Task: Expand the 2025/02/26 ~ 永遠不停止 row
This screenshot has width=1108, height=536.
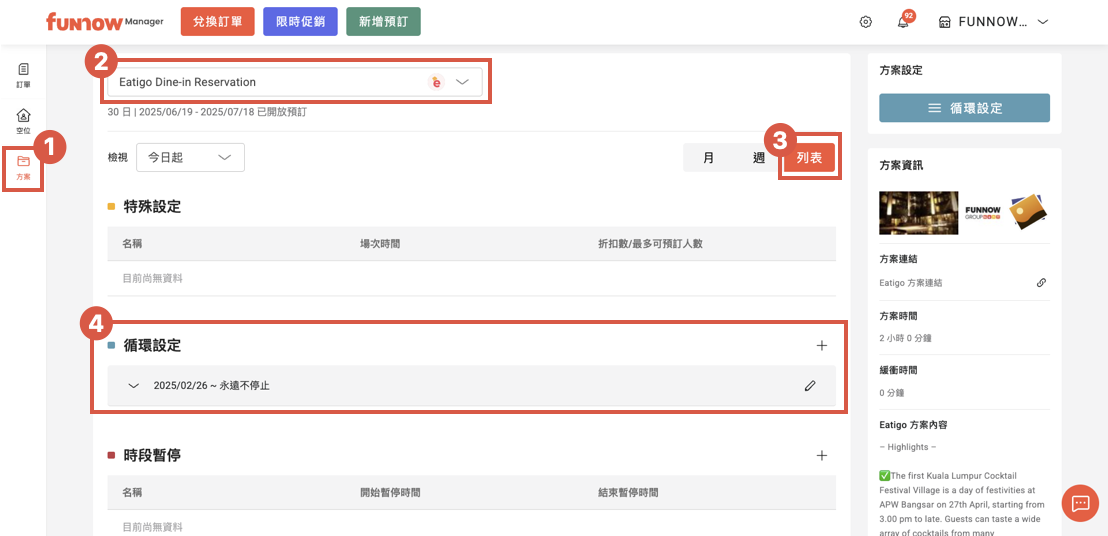Action: point(133,385)
